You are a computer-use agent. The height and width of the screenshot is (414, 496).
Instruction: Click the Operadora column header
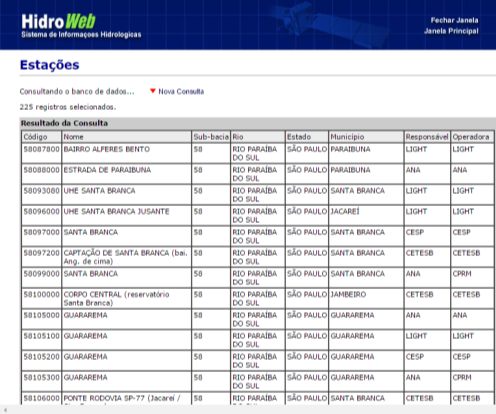(471, 137)
